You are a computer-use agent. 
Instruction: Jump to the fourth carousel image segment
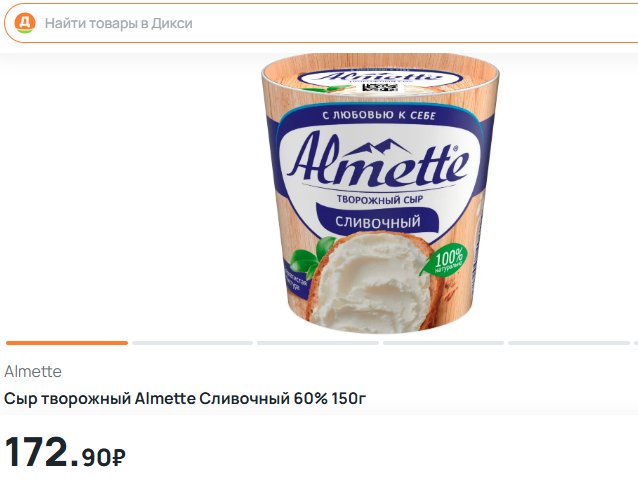[x=444, y=343]
